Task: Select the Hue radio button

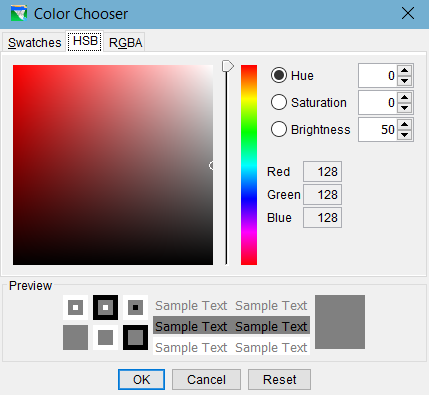Action: [x=279, y=75]
